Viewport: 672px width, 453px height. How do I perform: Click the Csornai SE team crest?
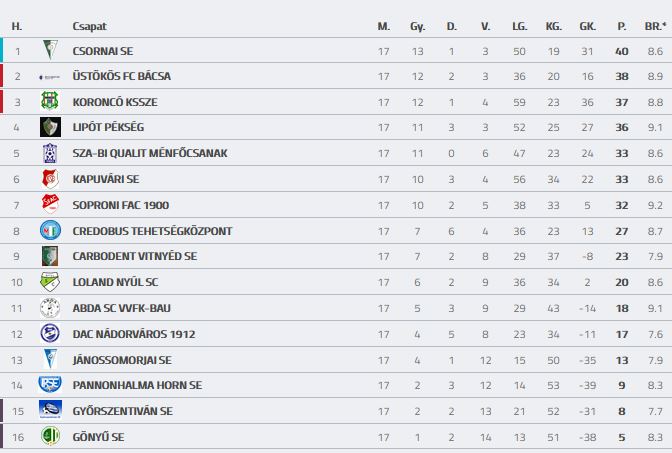pos(49,50)
